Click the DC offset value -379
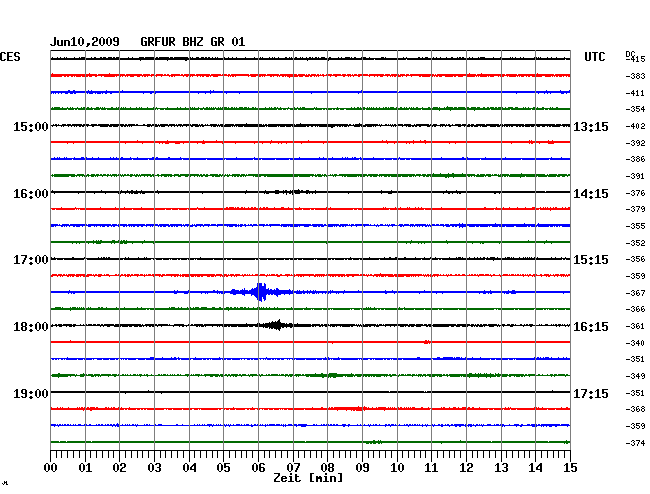 [x=635, y=209]
